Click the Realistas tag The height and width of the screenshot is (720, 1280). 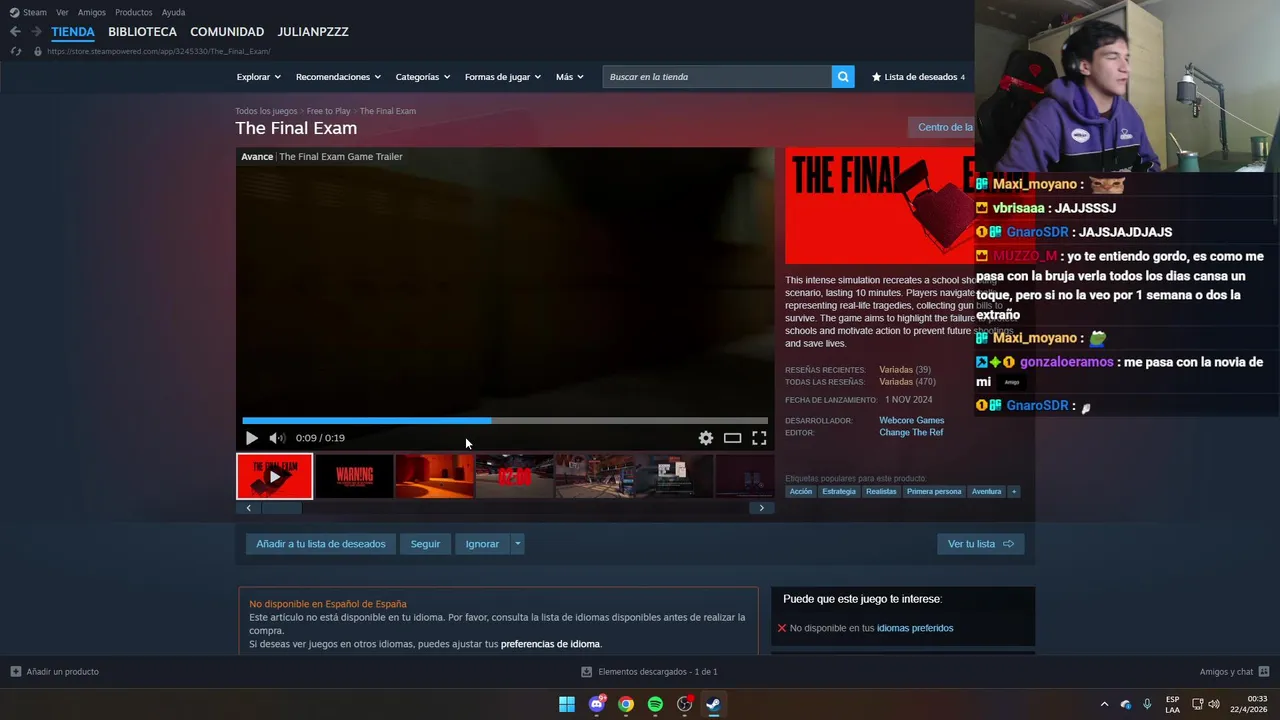point(881,492)
